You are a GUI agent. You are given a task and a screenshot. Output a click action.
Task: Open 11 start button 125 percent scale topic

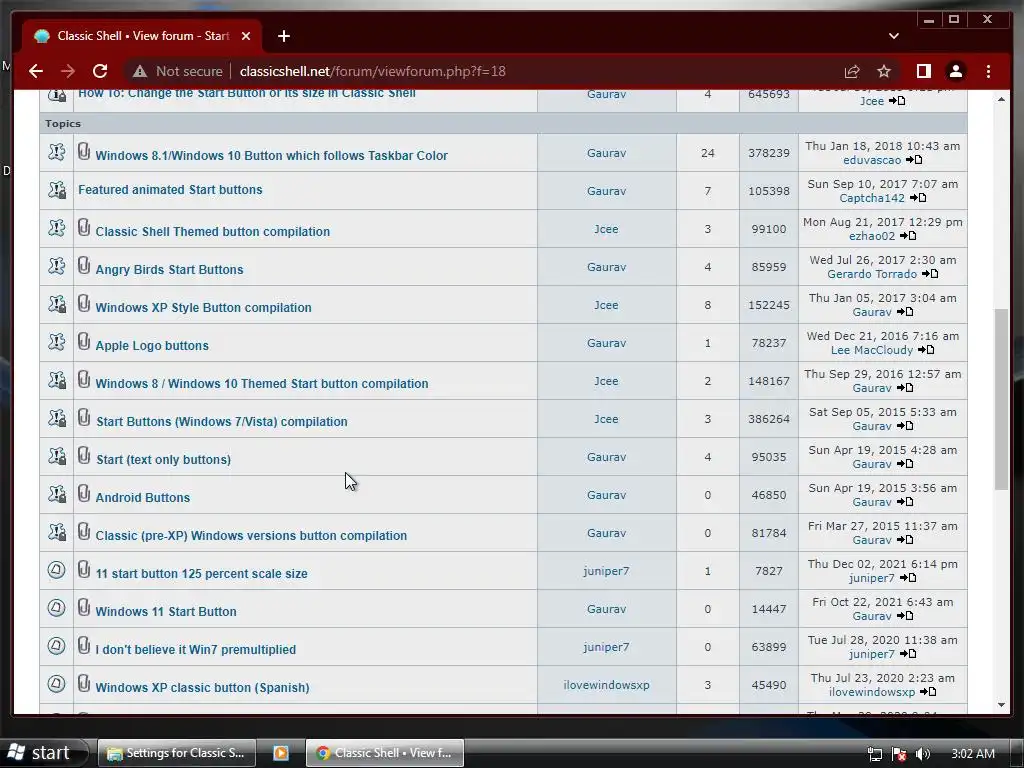(201, 573)
